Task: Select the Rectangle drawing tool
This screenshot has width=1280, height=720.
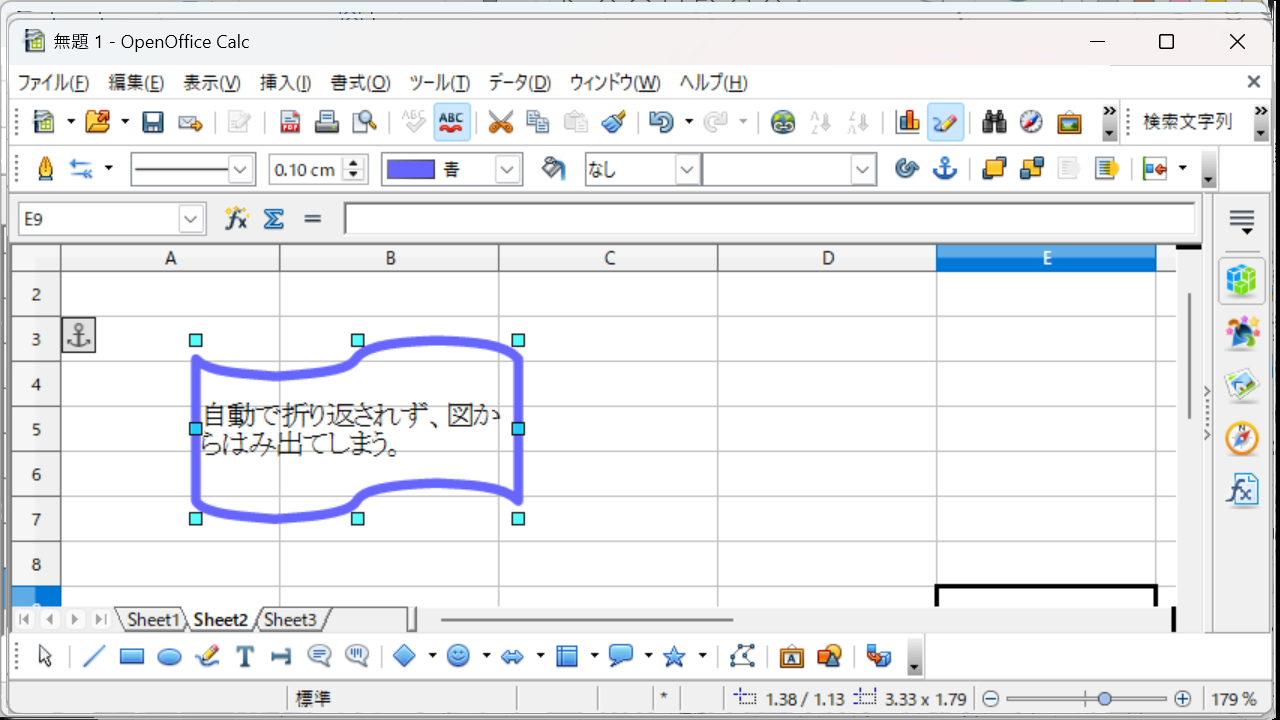Action: click(x=131, y=656)
